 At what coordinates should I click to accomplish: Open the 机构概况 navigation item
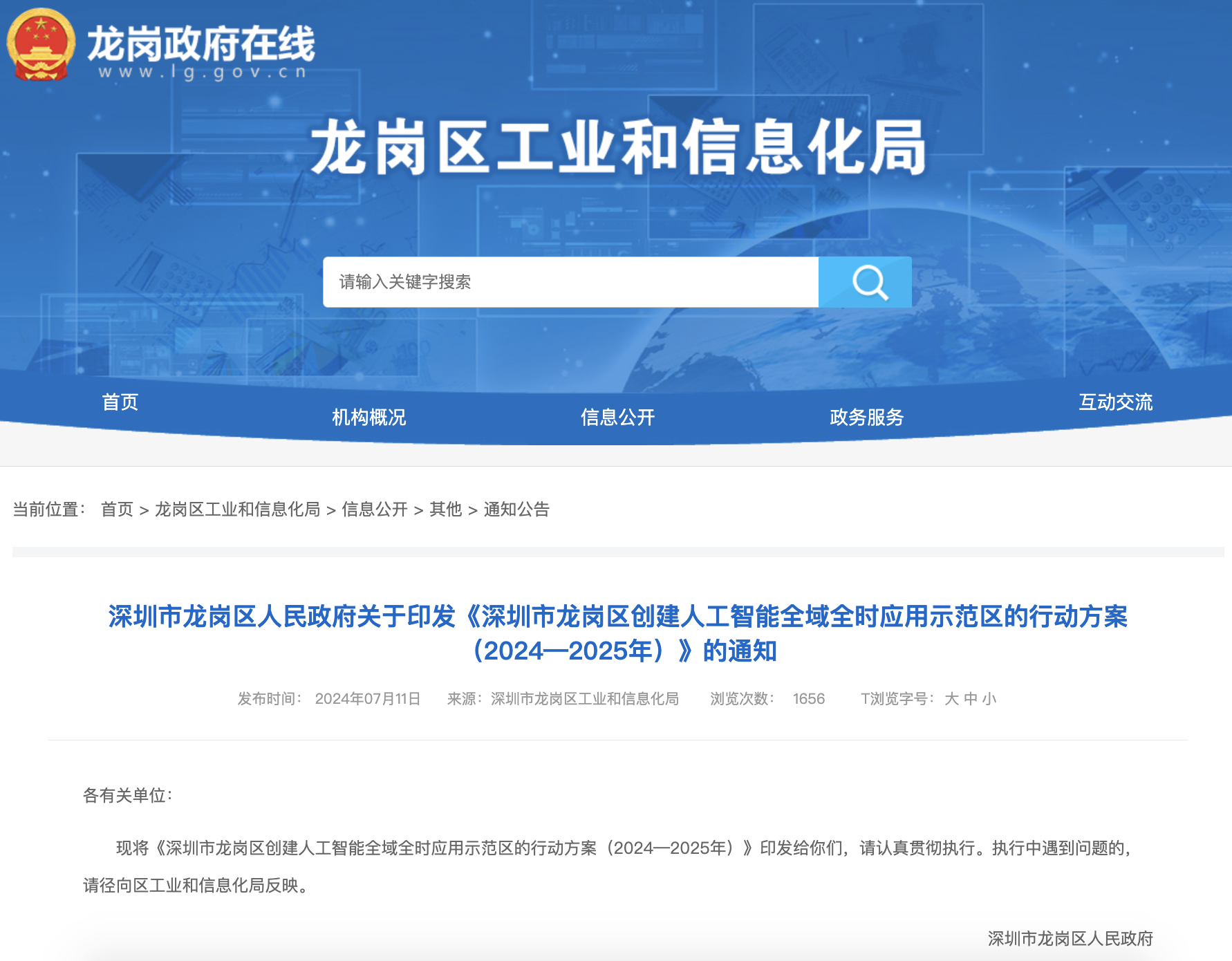point(369,417)
